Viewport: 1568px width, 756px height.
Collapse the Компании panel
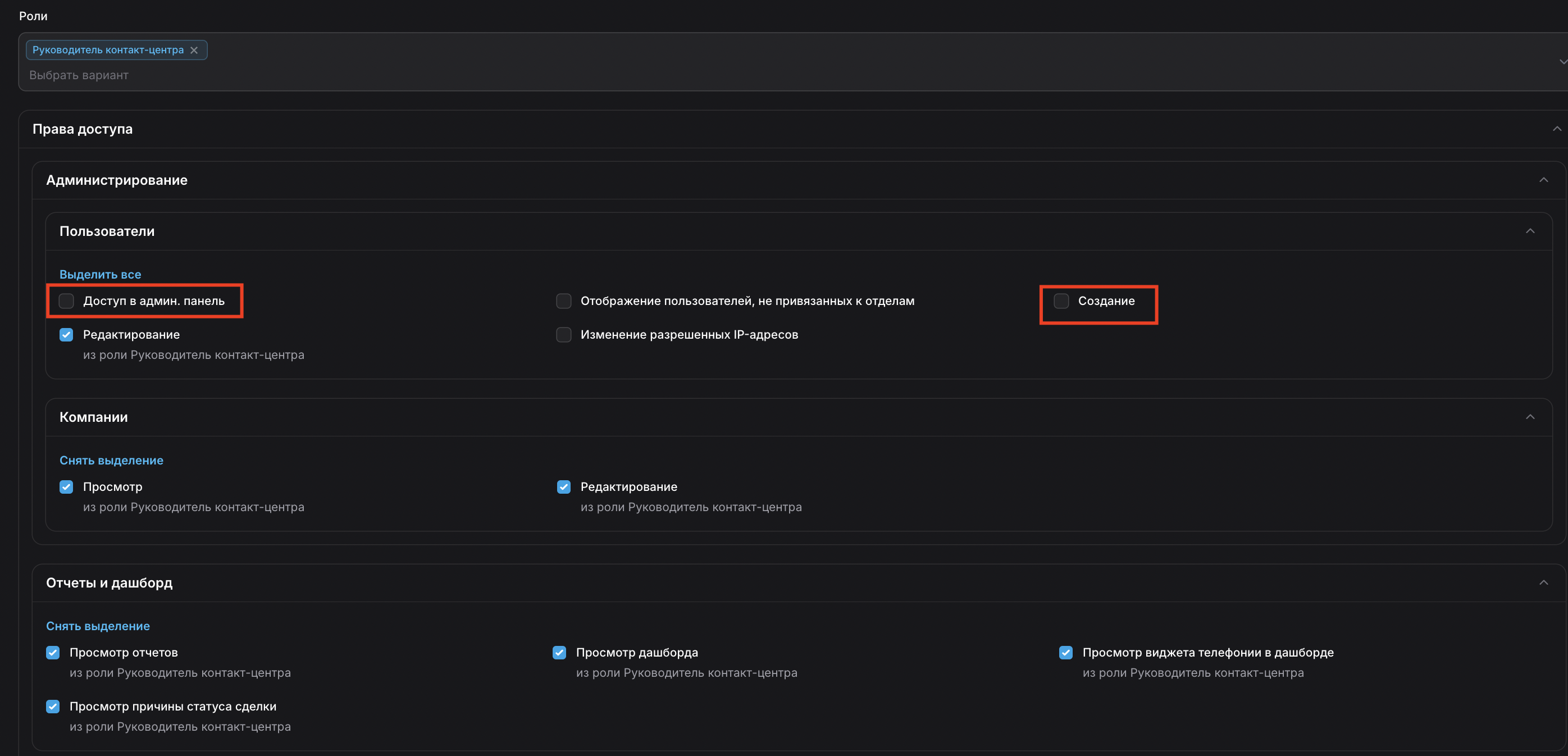click(x=1530, y=416)
